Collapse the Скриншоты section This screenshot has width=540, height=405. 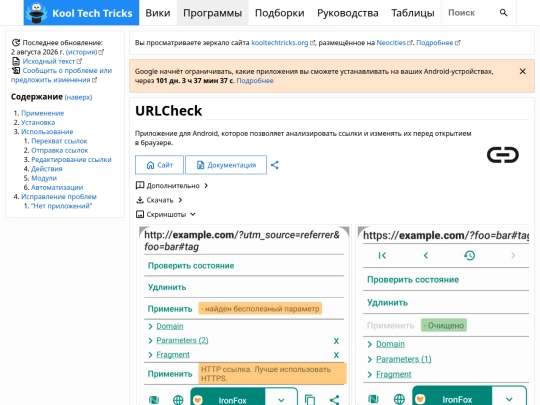(166, 215)
